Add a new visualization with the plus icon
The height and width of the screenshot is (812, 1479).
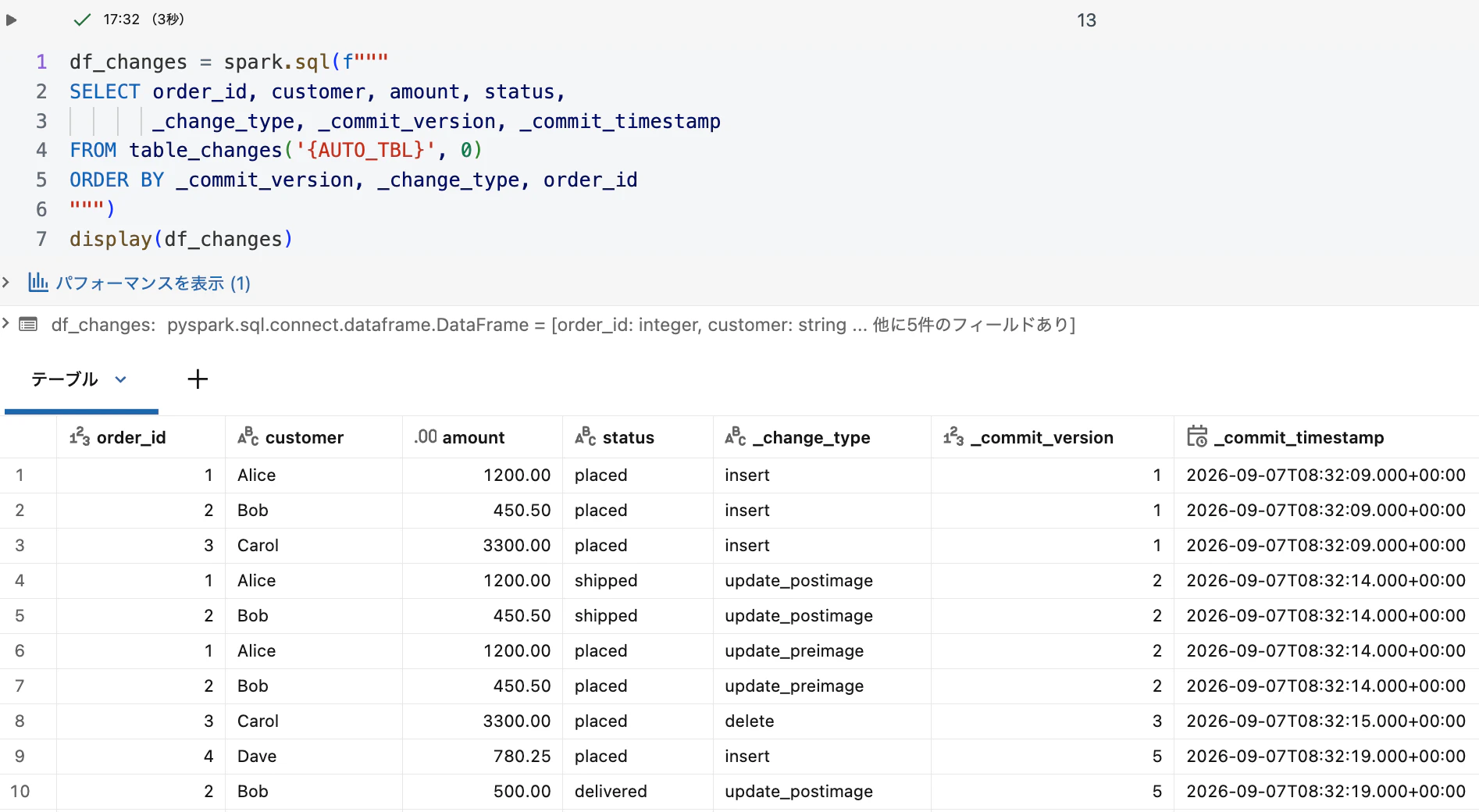[x=198, y=379]
